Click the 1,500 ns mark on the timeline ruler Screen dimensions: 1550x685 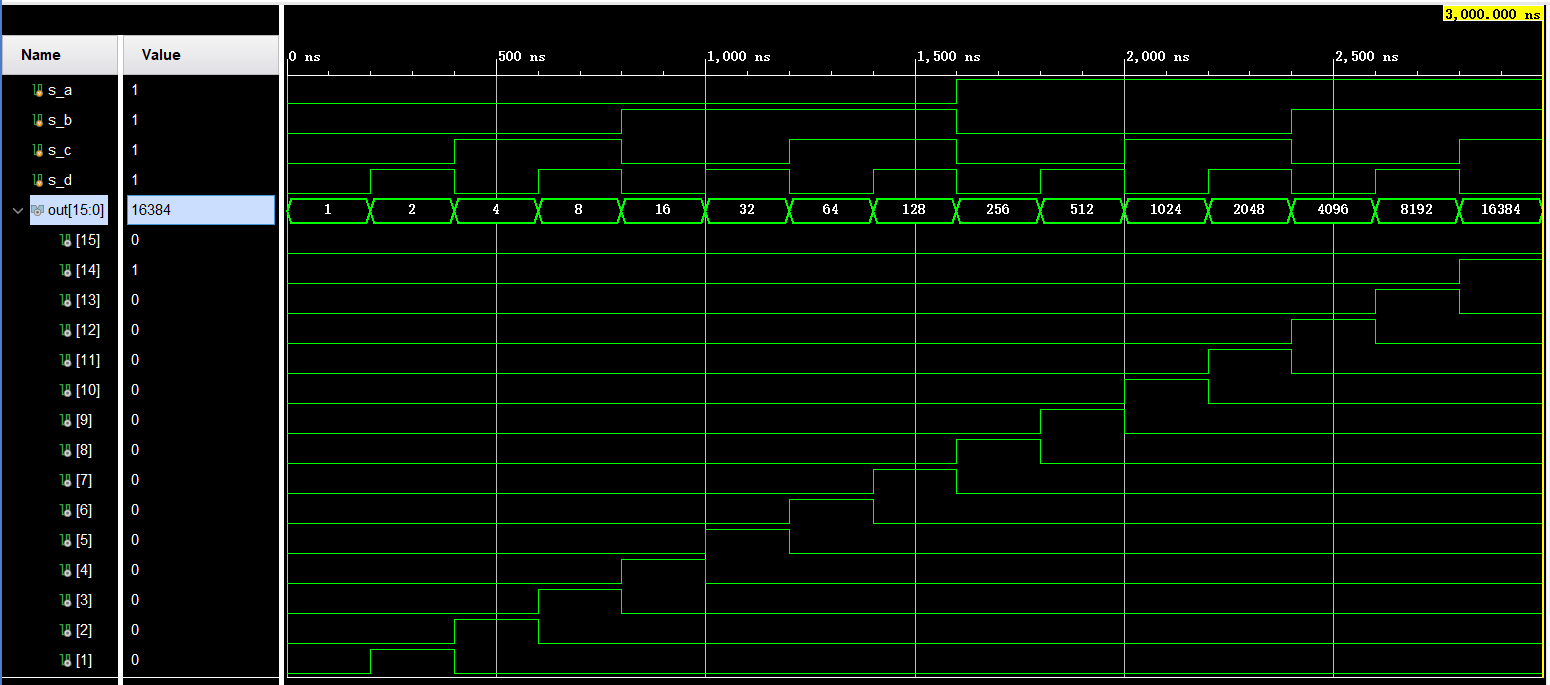(947, 56)
